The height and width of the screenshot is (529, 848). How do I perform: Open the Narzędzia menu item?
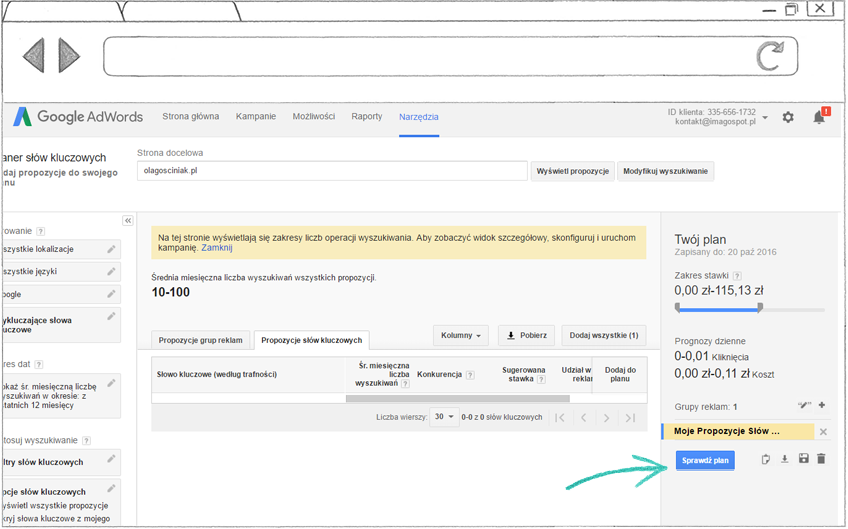coord(419,117)
